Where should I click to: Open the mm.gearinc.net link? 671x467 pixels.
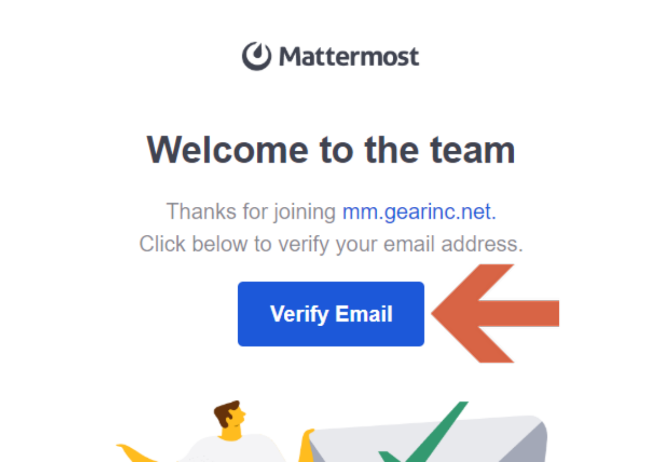pos(419,211)
